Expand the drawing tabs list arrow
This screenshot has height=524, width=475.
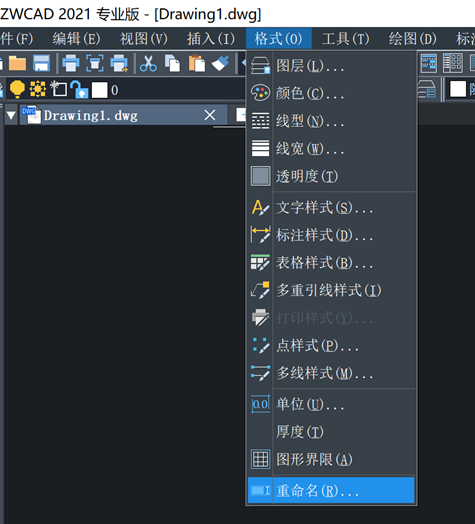[11, 115]
